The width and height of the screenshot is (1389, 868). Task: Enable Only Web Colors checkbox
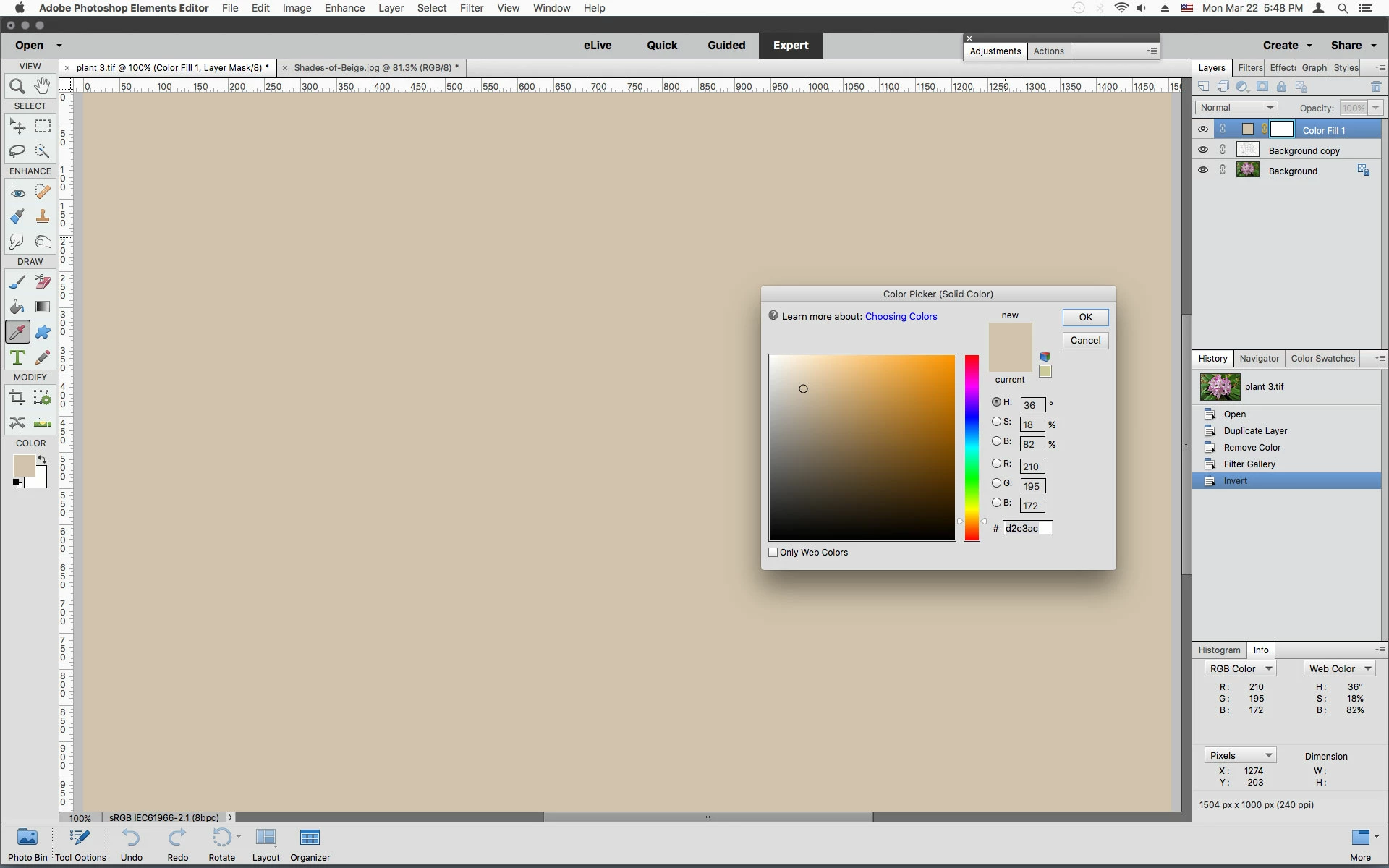click(x=773, y=553)
